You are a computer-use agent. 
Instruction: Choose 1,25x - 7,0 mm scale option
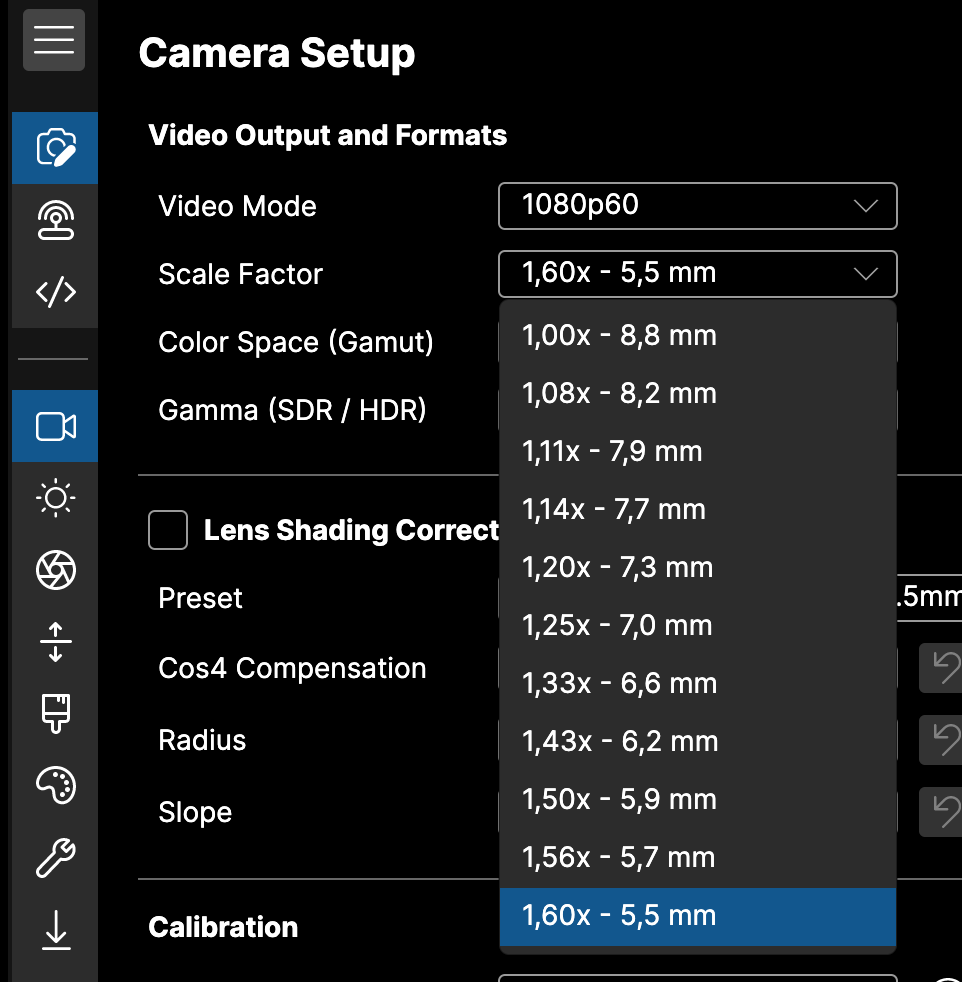(697, 626)
